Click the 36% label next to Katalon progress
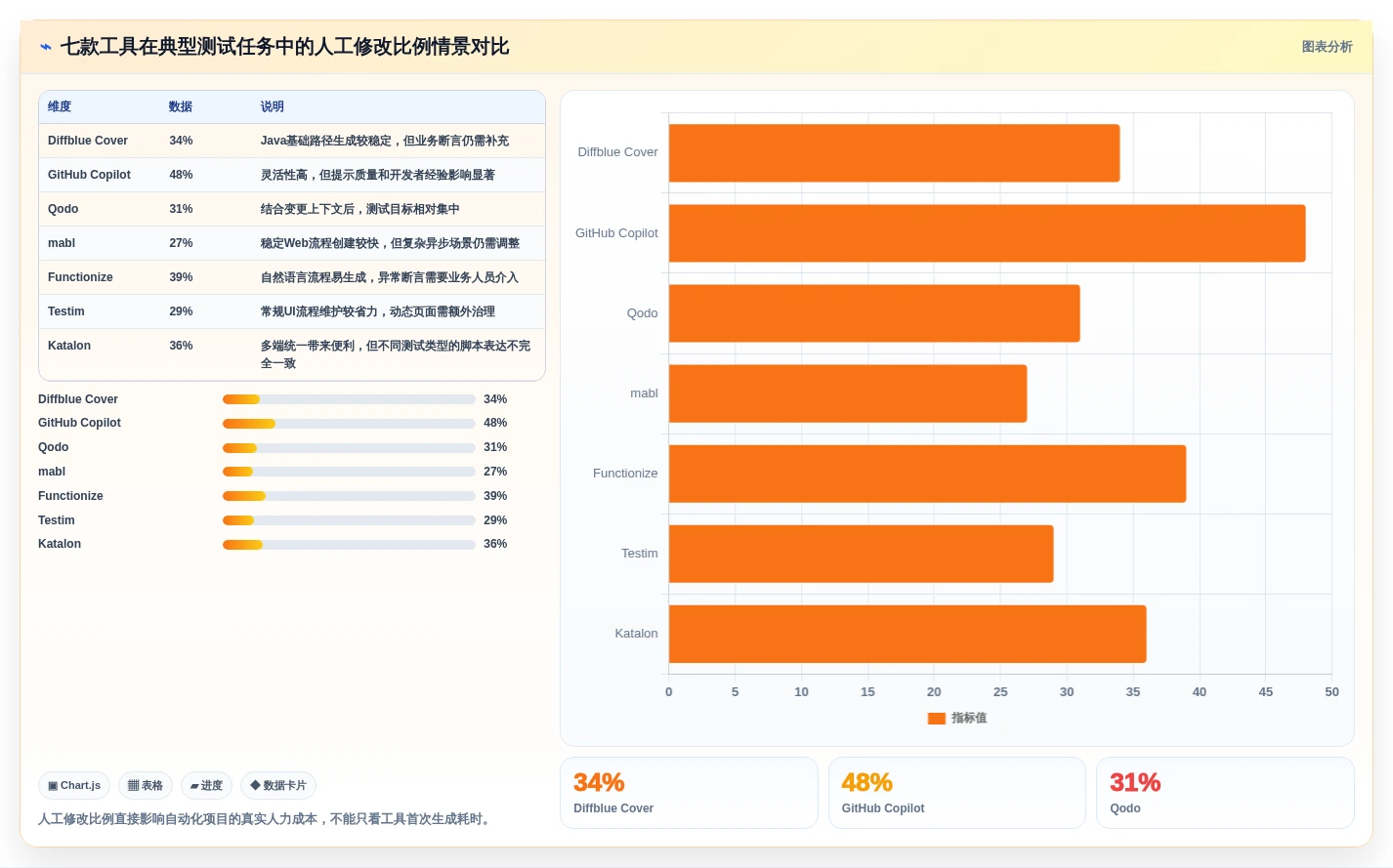This screenshot has width=1393, height=868. pos(495,544)
